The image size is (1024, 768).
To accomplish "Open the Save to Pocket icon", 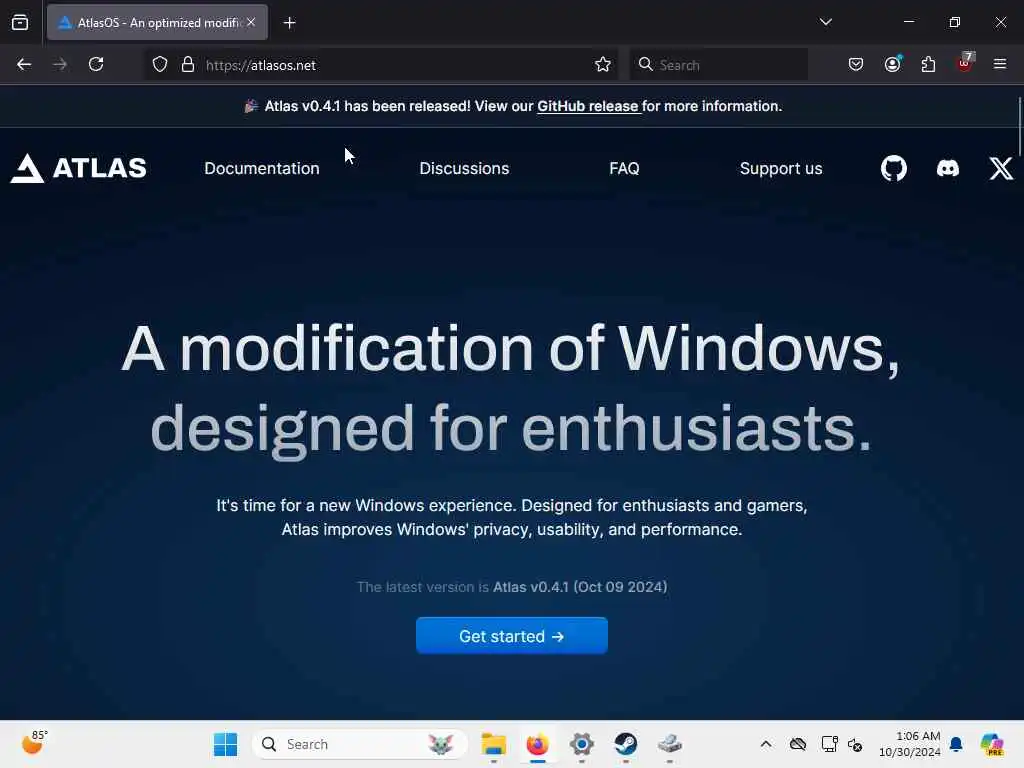I will pos(856,65).
